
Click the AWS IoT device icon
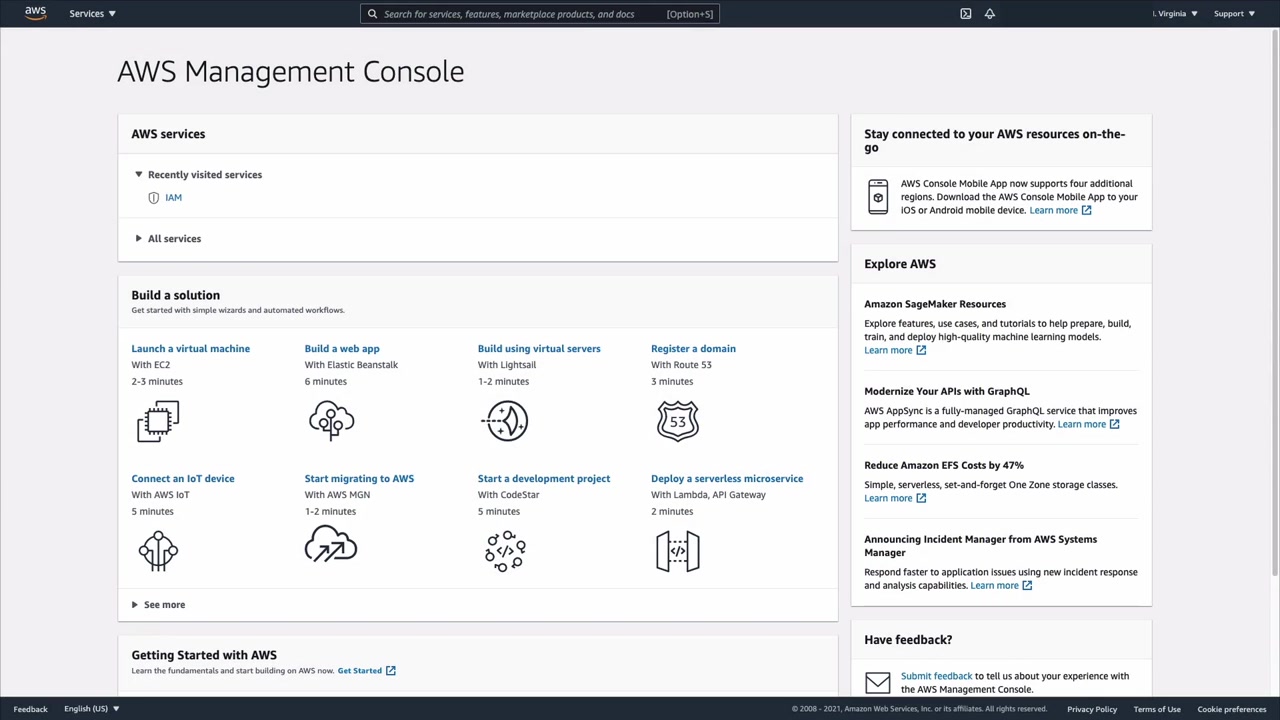click(x=158, y=551)
